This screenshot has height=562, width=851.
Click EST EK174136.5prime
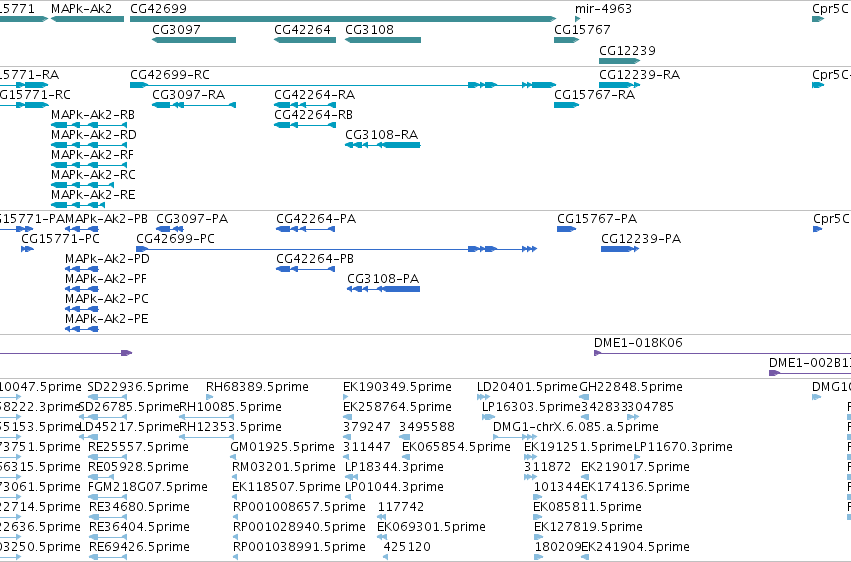pos(585,497)
